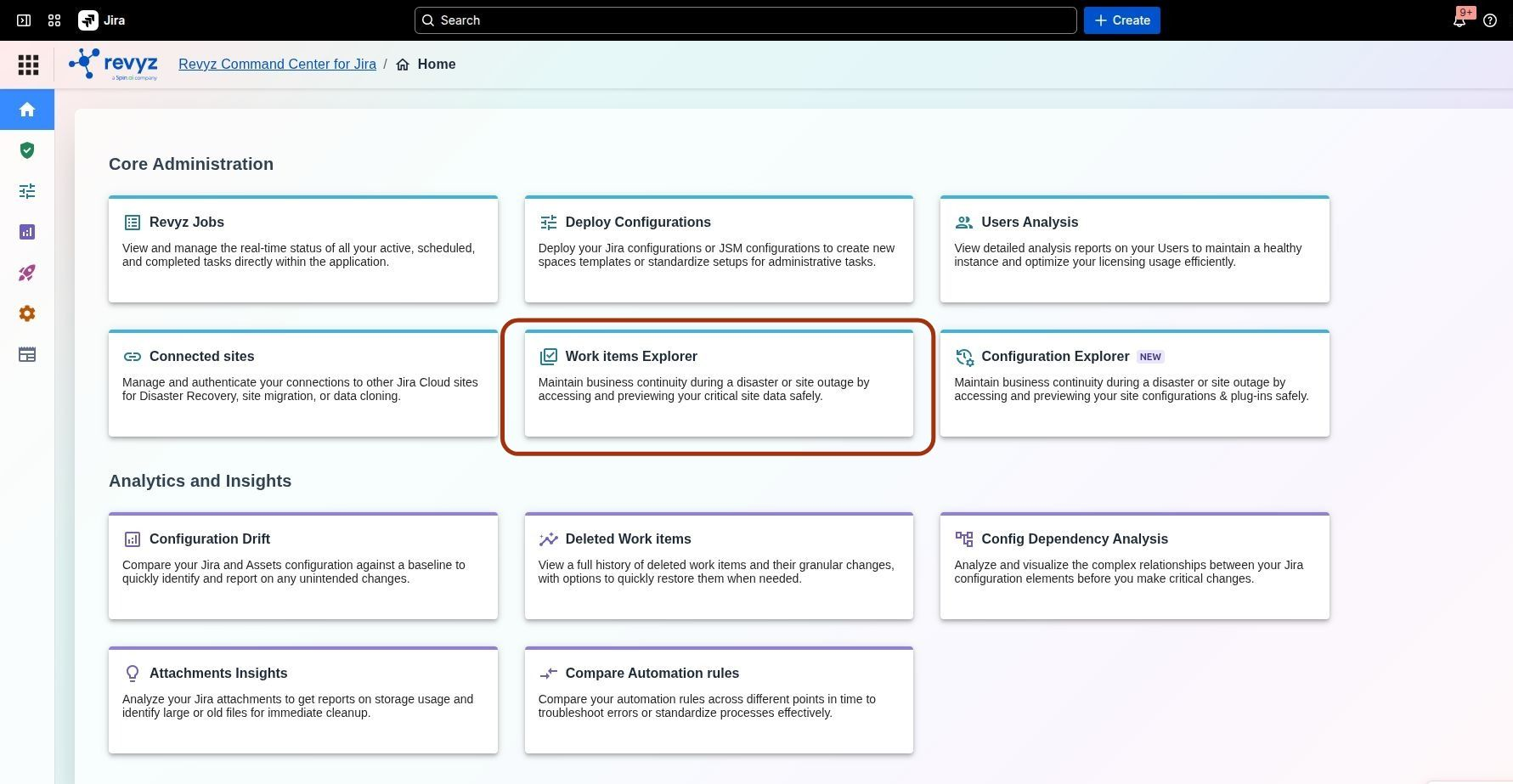Click the Home breadcrumb text
This screenshot has height=784, width=1513.
point(437,65)
